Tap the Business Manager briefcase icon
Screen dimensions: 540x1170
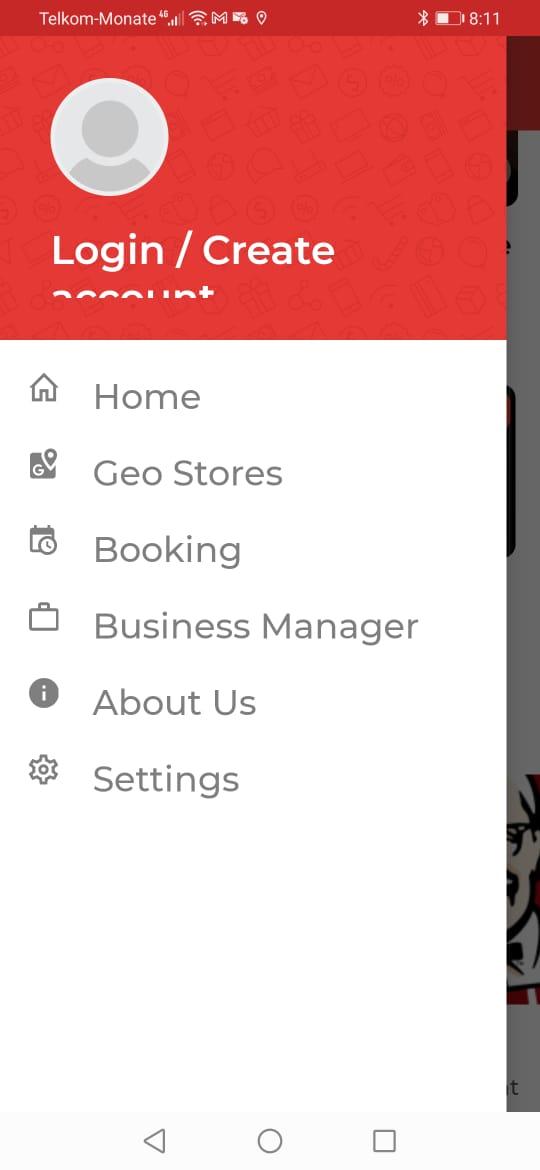coord(43,618)
